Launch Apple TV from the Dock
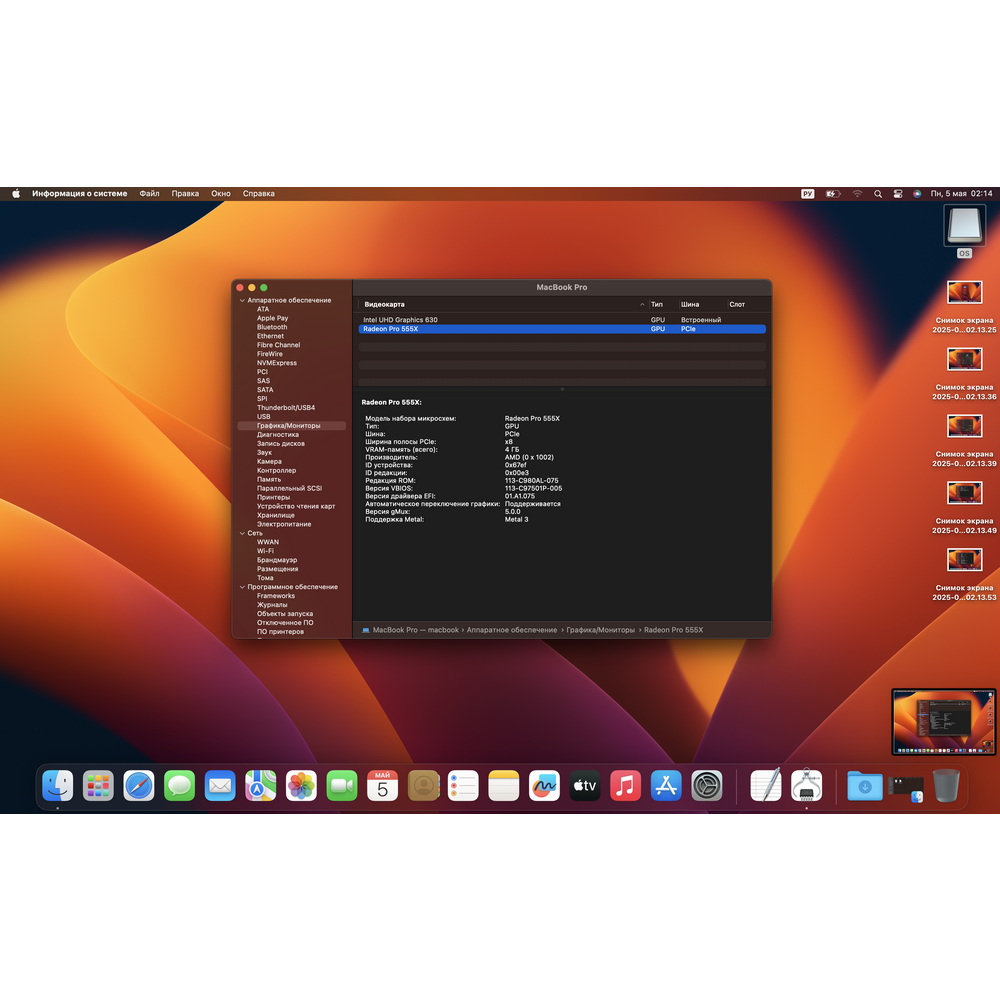The width and height of the screenshot is (1000, 1000). pos(585,786)
